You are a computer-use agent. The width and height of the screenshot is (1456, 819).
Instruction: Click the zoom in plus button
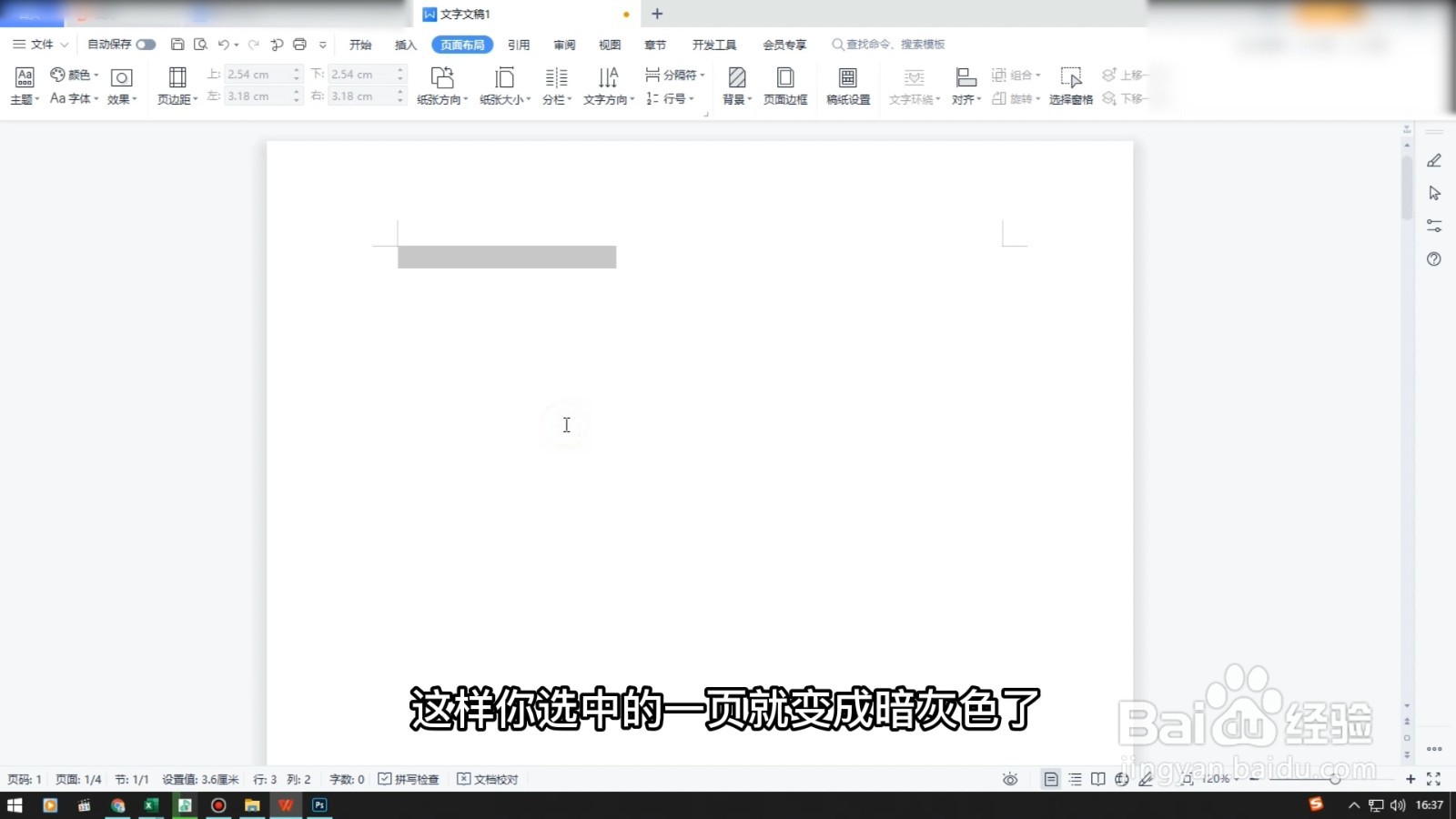[1410, 779]
